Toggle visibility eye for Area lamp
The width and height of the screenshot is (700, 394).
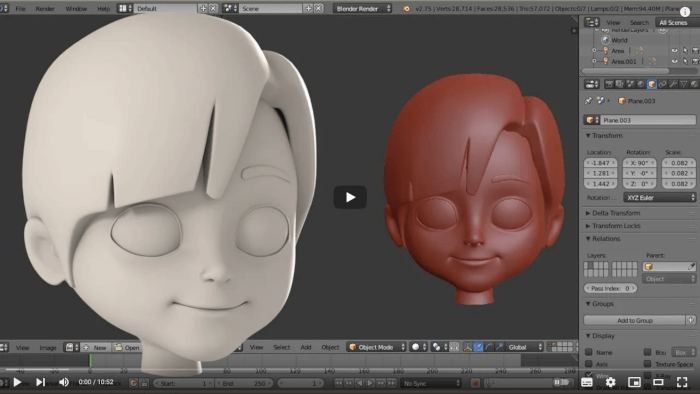675,51
